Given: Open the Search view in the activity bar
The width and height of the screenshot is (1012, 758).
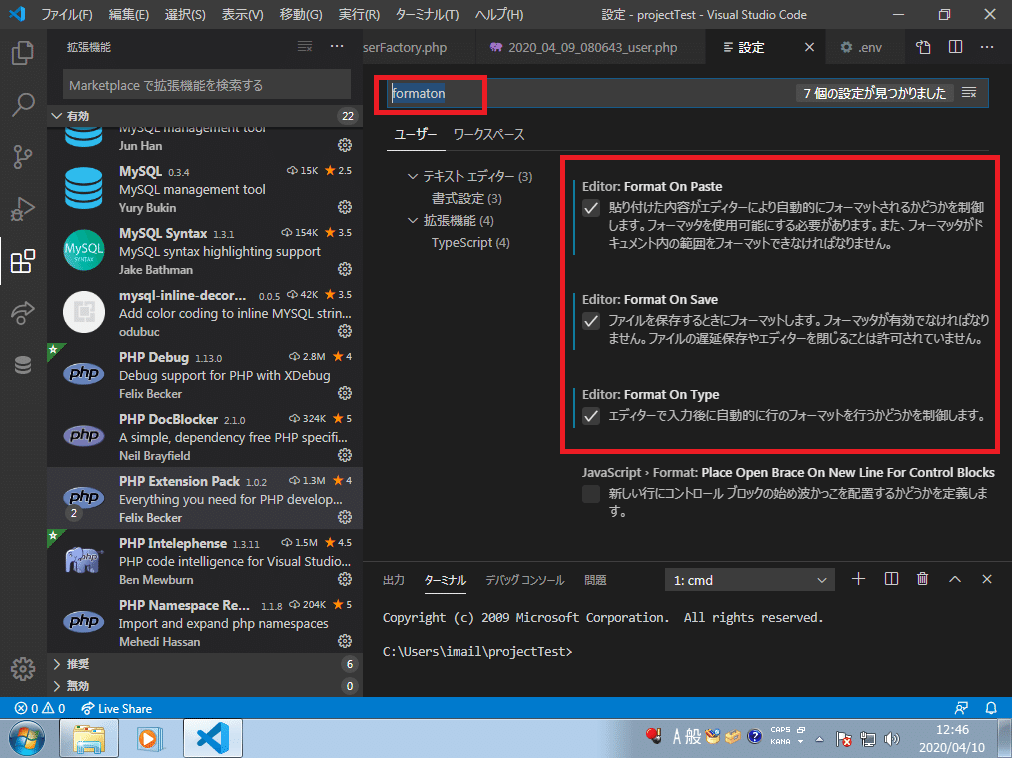Looking at the screenshot, I should tap(23, 105).
